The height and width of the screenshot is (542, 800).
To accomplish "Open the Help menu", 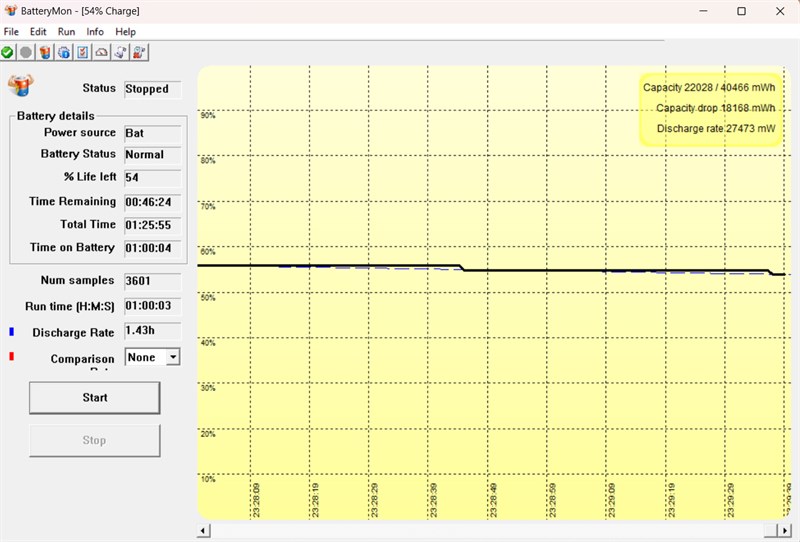I will (125, 32).
